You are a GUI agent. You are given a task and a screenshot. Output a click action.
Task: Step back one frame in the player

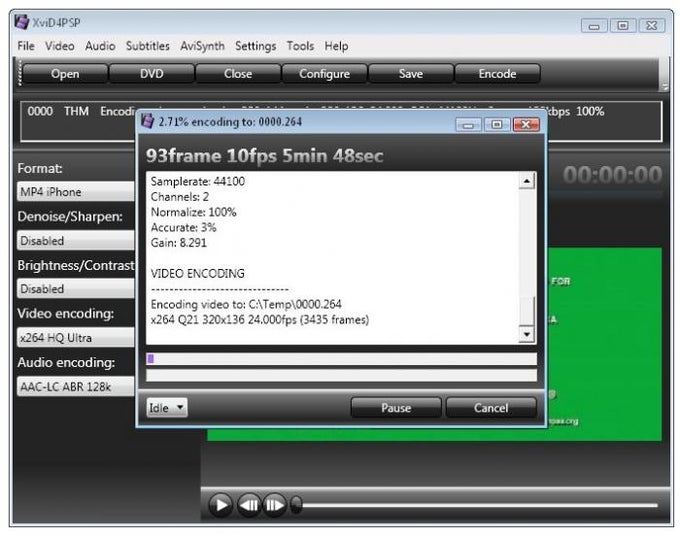pyautogui.click(x=249, y=505)
